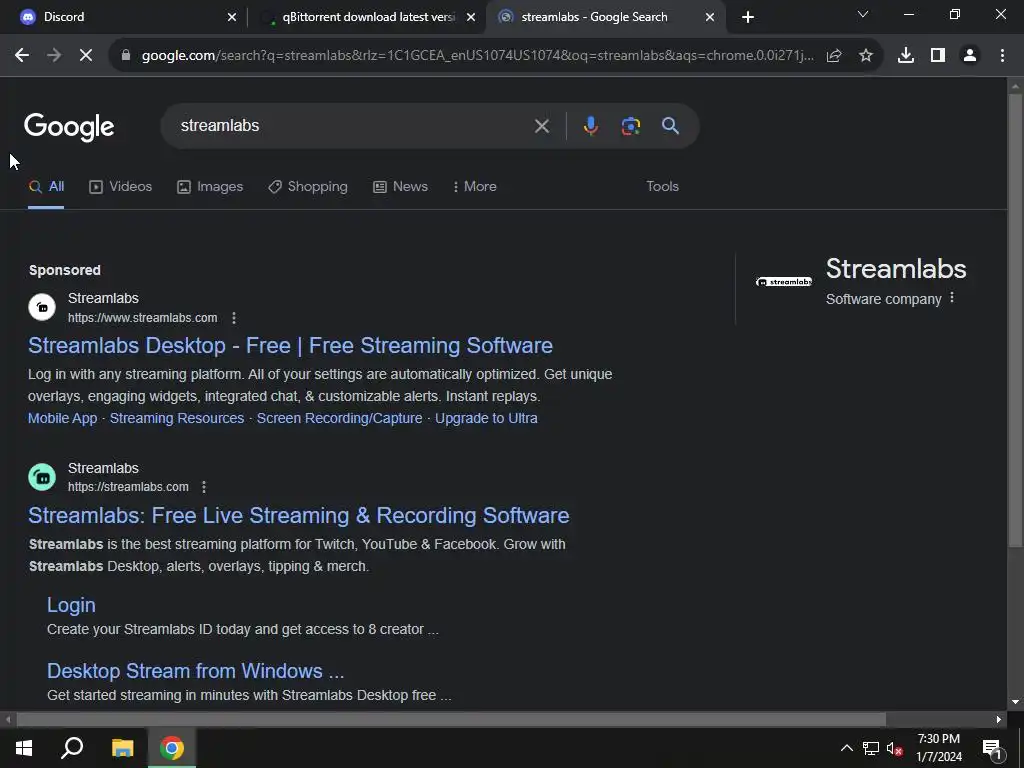The height and width of the screenshot is (768, 1024).
Task: Search by image with Google Lens
Action: point(630,125)
